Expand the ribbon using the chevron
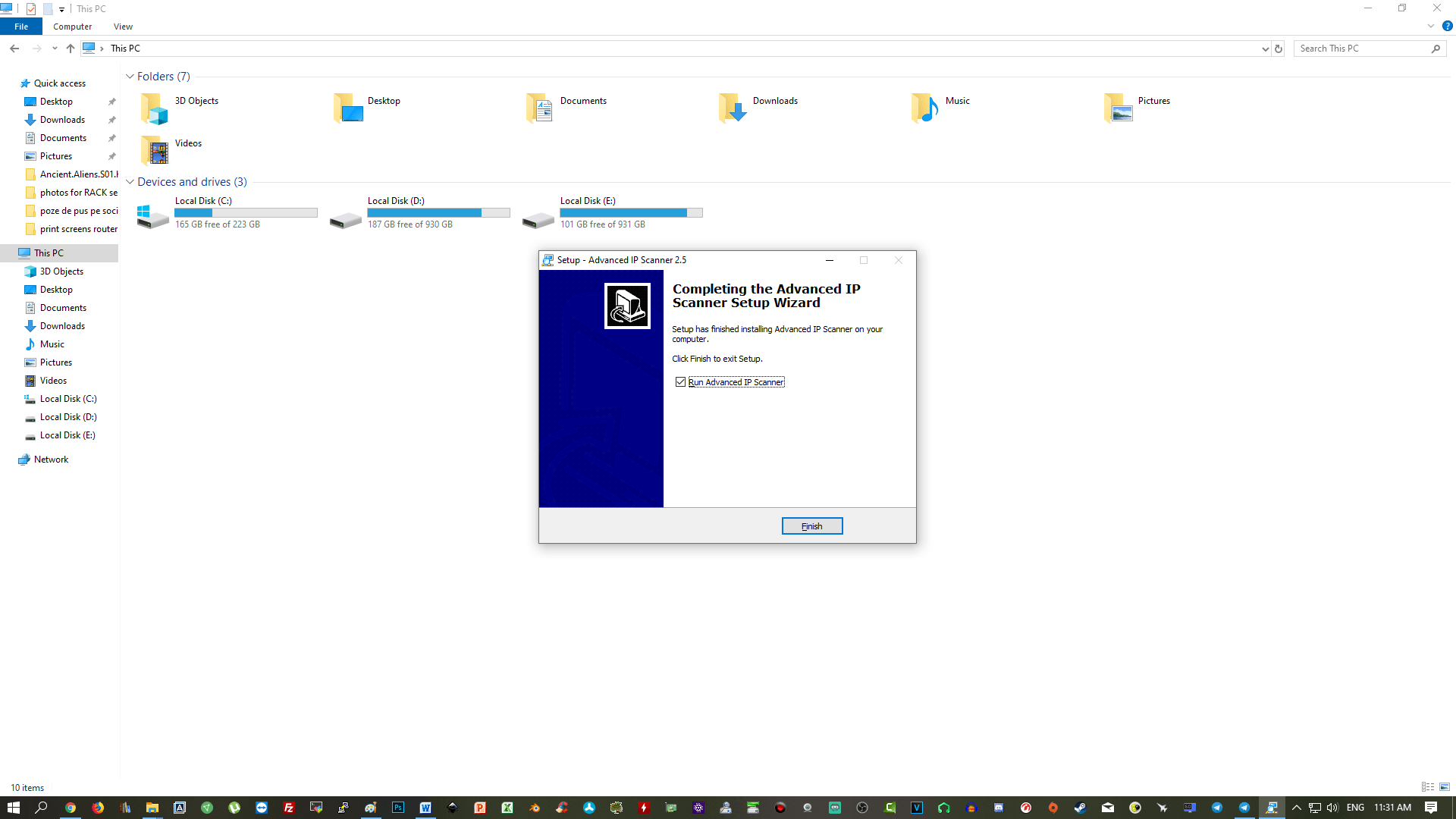 tap(1431, 26)
